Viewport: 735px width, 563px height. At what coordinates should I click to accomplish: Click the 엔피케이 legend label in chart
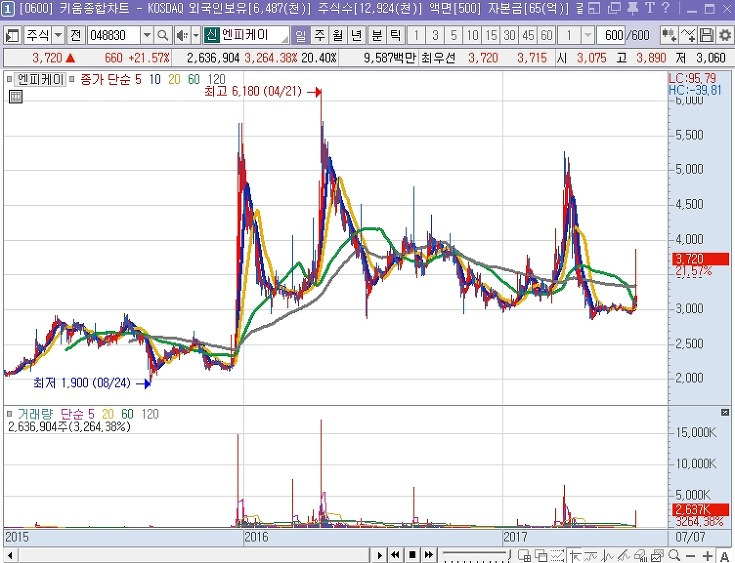click(40, 79)
